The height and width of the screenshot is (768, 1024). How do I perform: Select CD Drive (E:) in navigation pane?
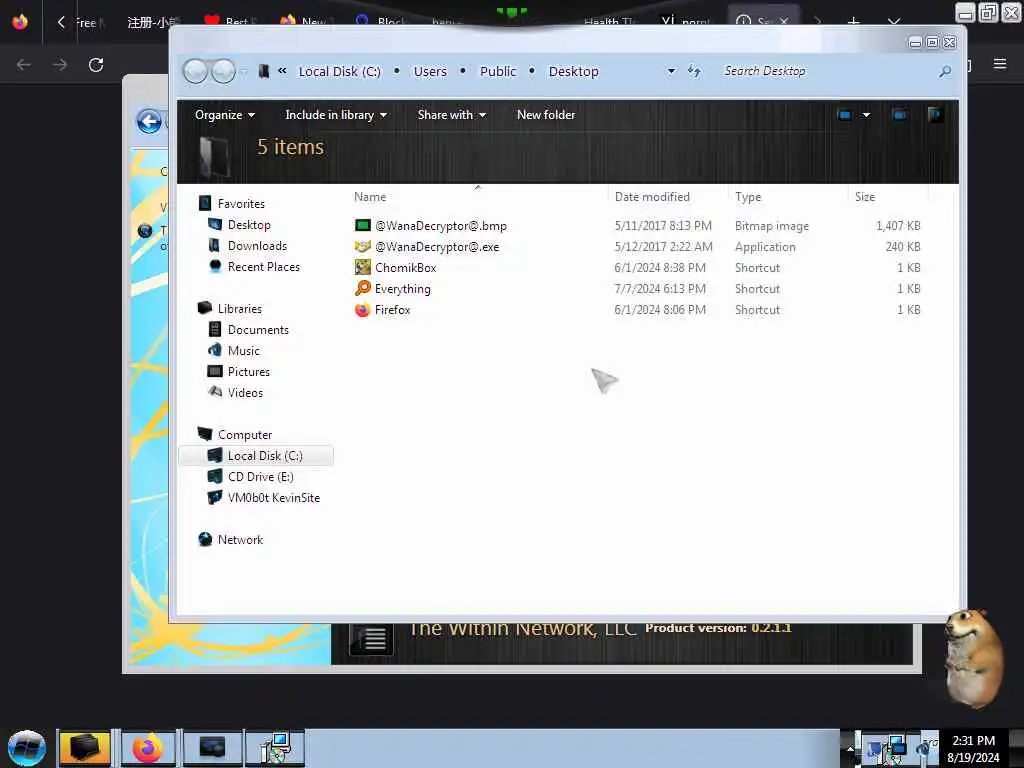pos(261,477)
